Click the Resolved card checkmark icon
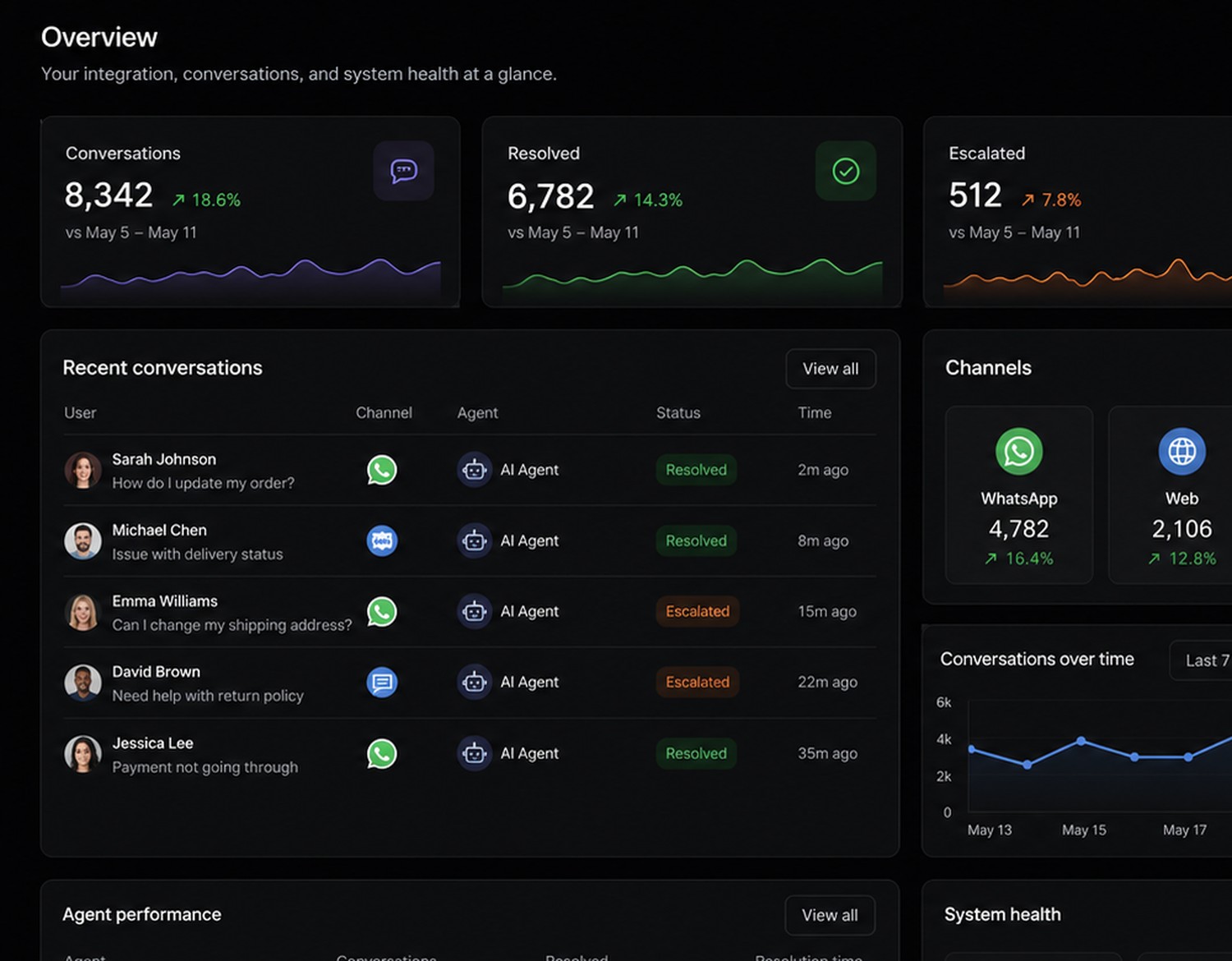1232x961 pixels. pyautogui.click(x=845, y=171)
